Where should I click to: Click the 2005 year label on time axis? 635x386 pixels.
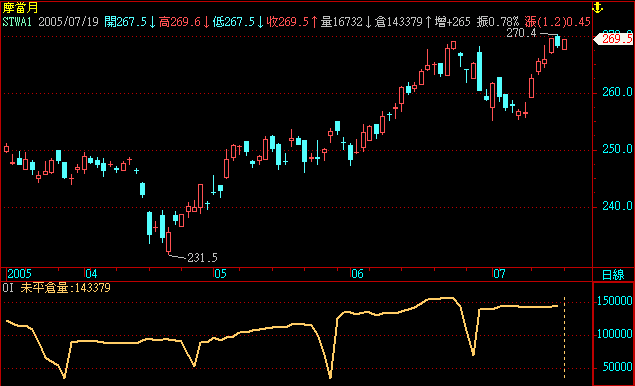click(x=19, y=274)
